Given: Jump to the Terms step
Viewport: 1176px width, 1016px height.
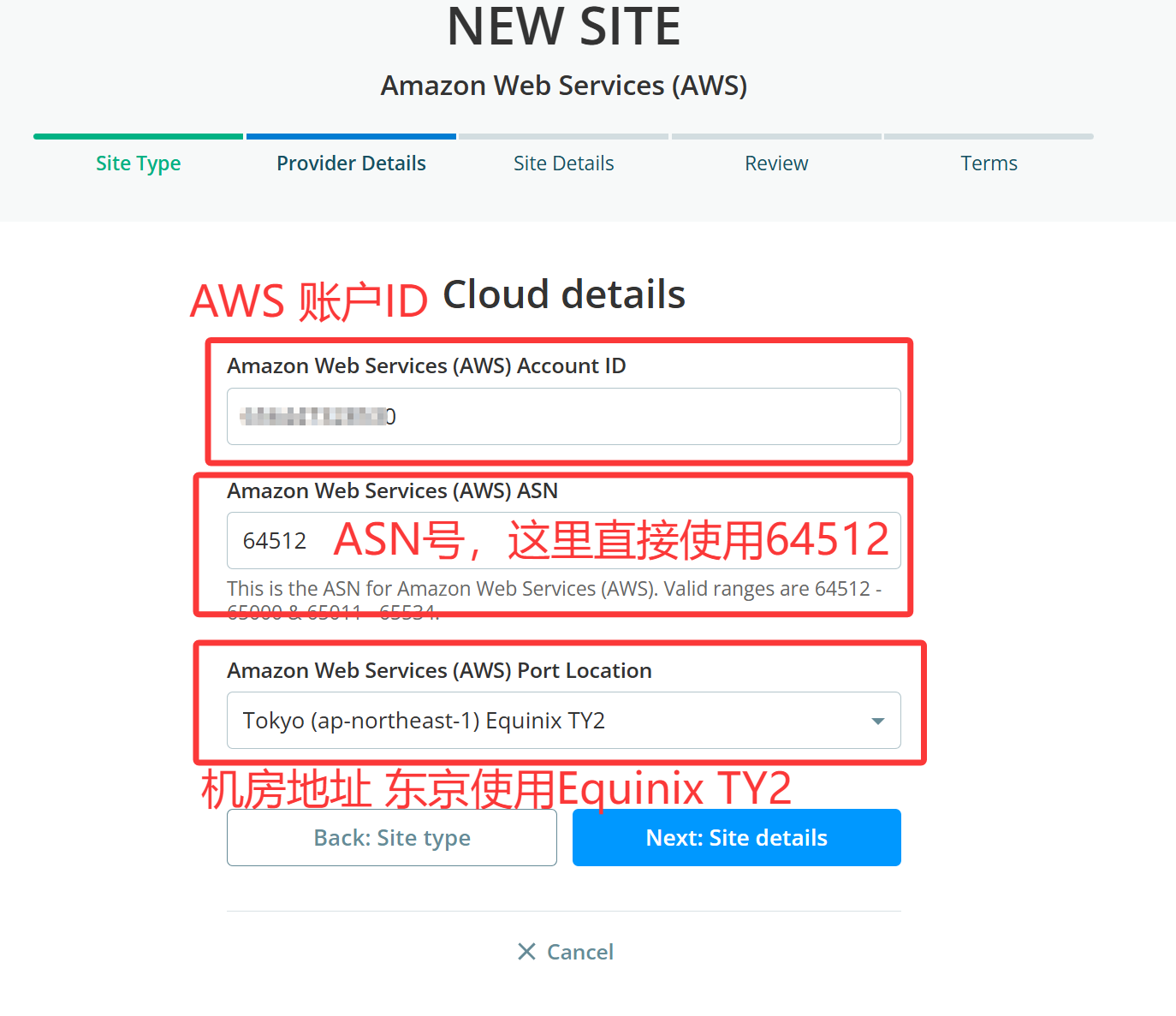Looking at the screenshot, I should click(989, 163).
